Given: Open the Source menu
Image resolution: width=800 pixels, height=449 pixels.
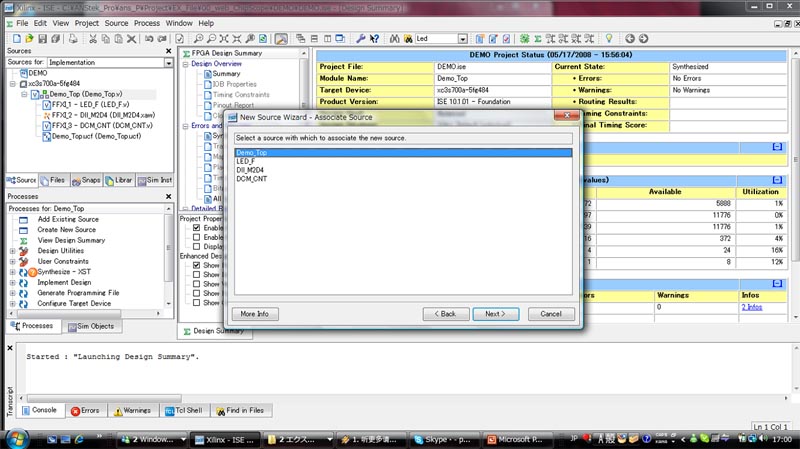Looking at the screenshot, I should [x=116, y=23].
